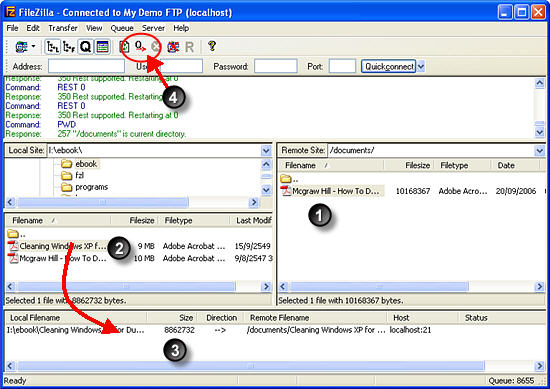Click queue Host column header
This screenshot has height=389, width=550.
point(423,318)
